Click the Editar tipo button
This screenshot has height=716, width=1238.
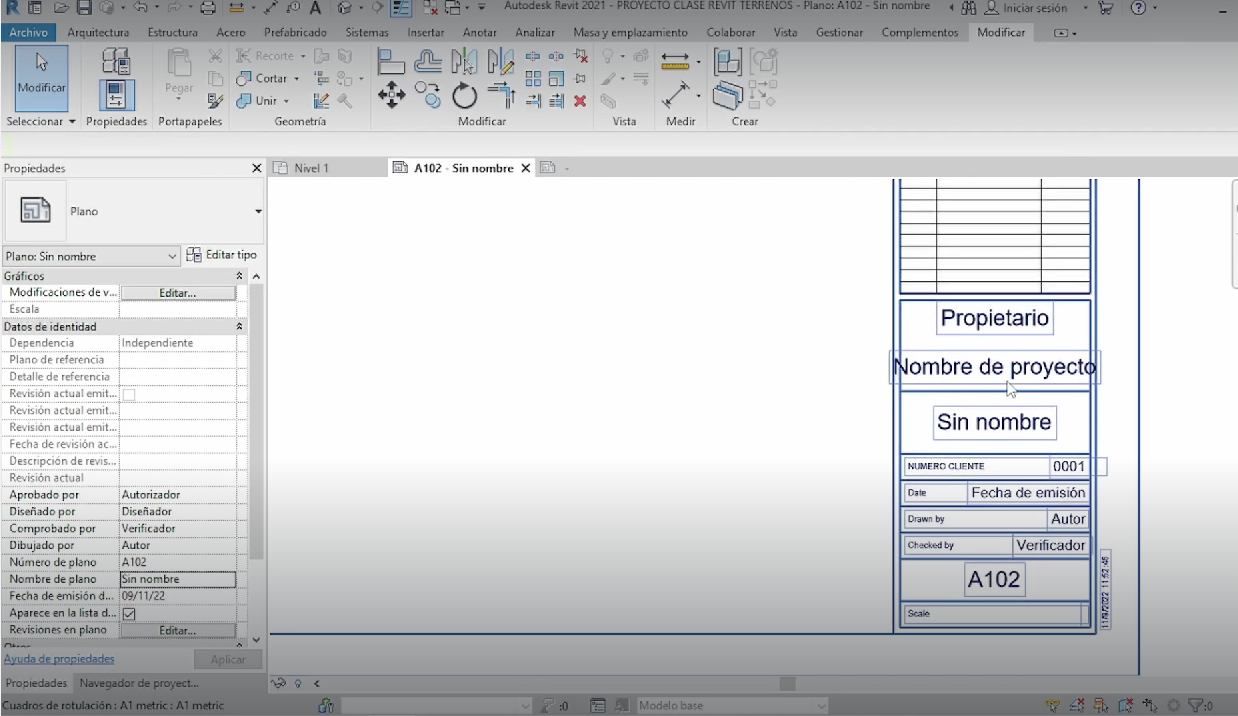222,255
